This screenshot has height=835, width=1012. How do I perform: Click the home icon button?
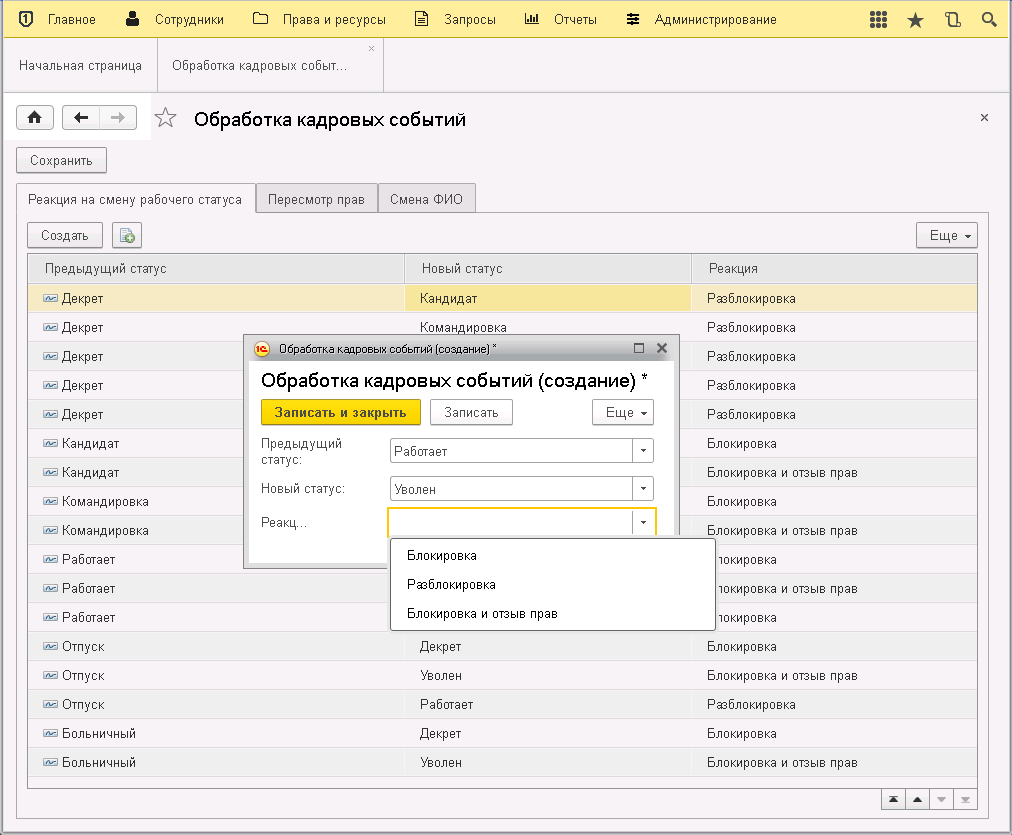[35, 118]
